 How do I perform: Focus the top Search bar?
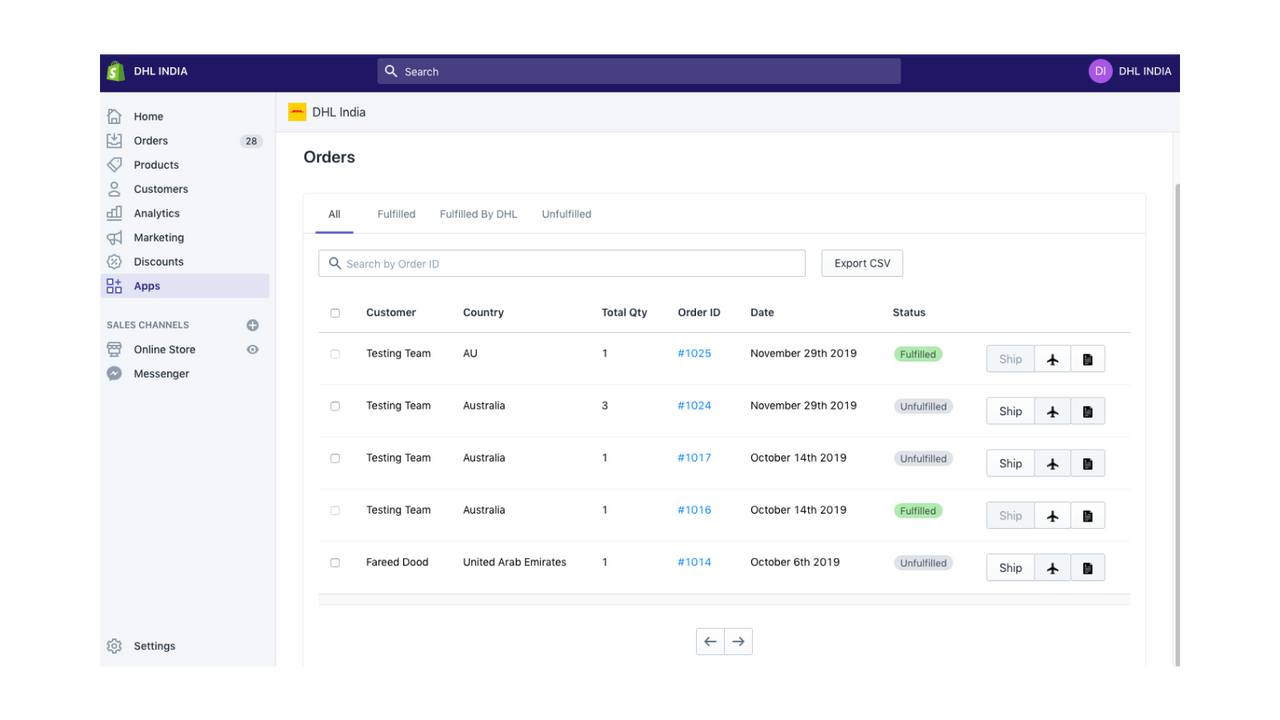coord(639,71)
